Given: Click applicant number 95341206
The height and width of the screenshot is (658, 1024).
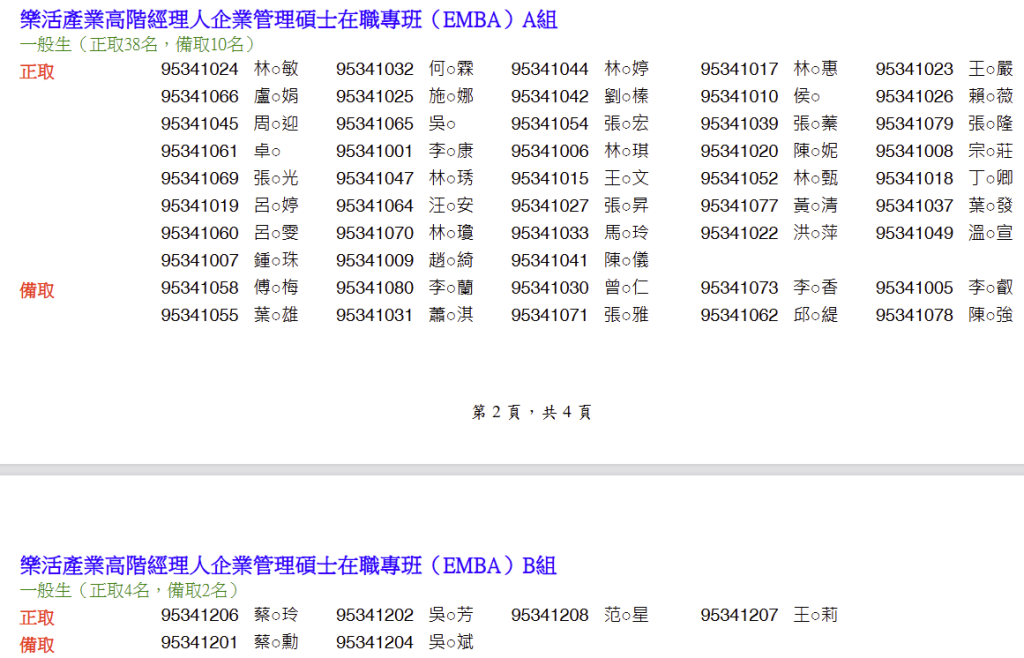Looking at the screenshot, I should click(x=200, y=615).
